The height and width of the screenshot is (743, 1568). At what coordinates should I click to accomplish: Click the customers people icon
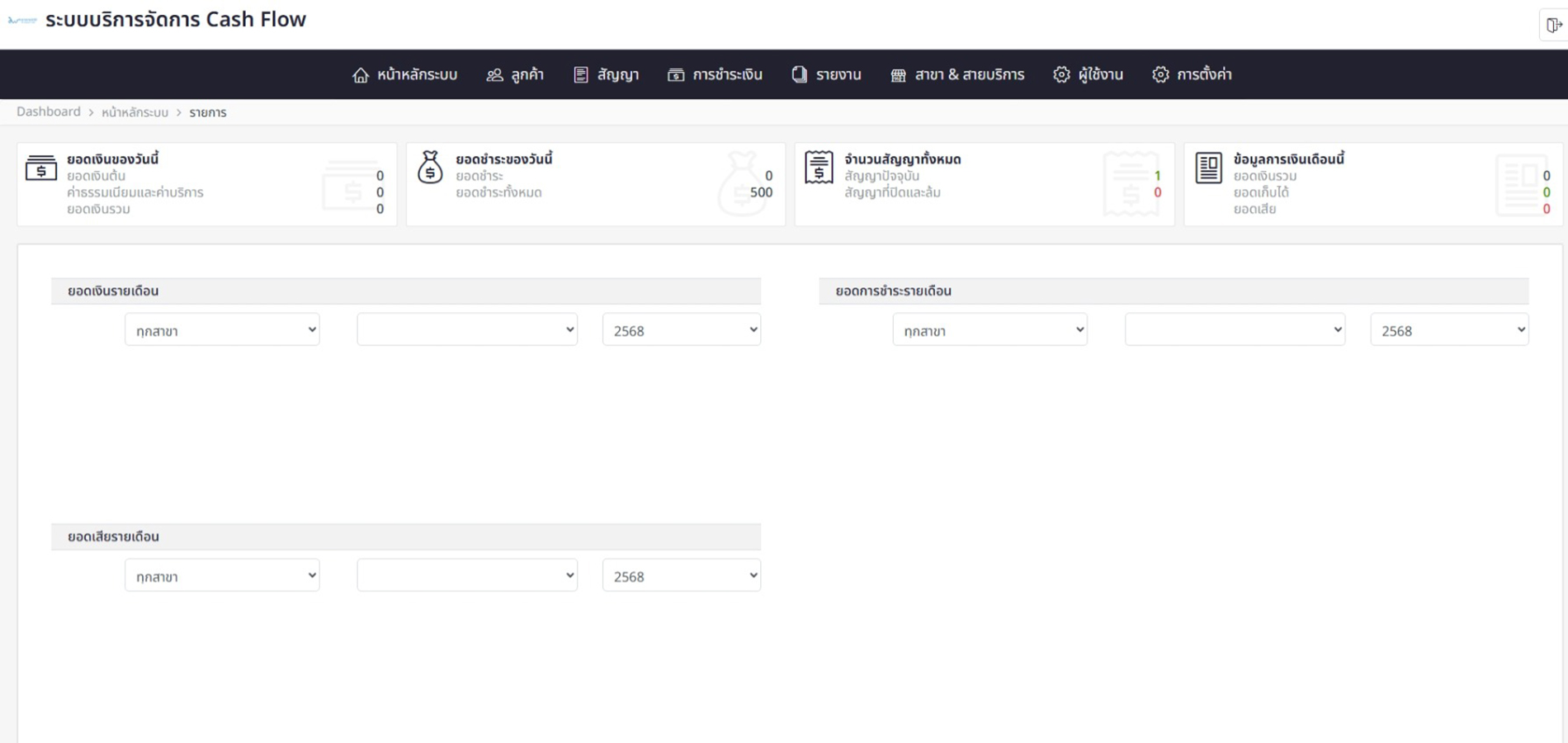(x=494, y=75)
